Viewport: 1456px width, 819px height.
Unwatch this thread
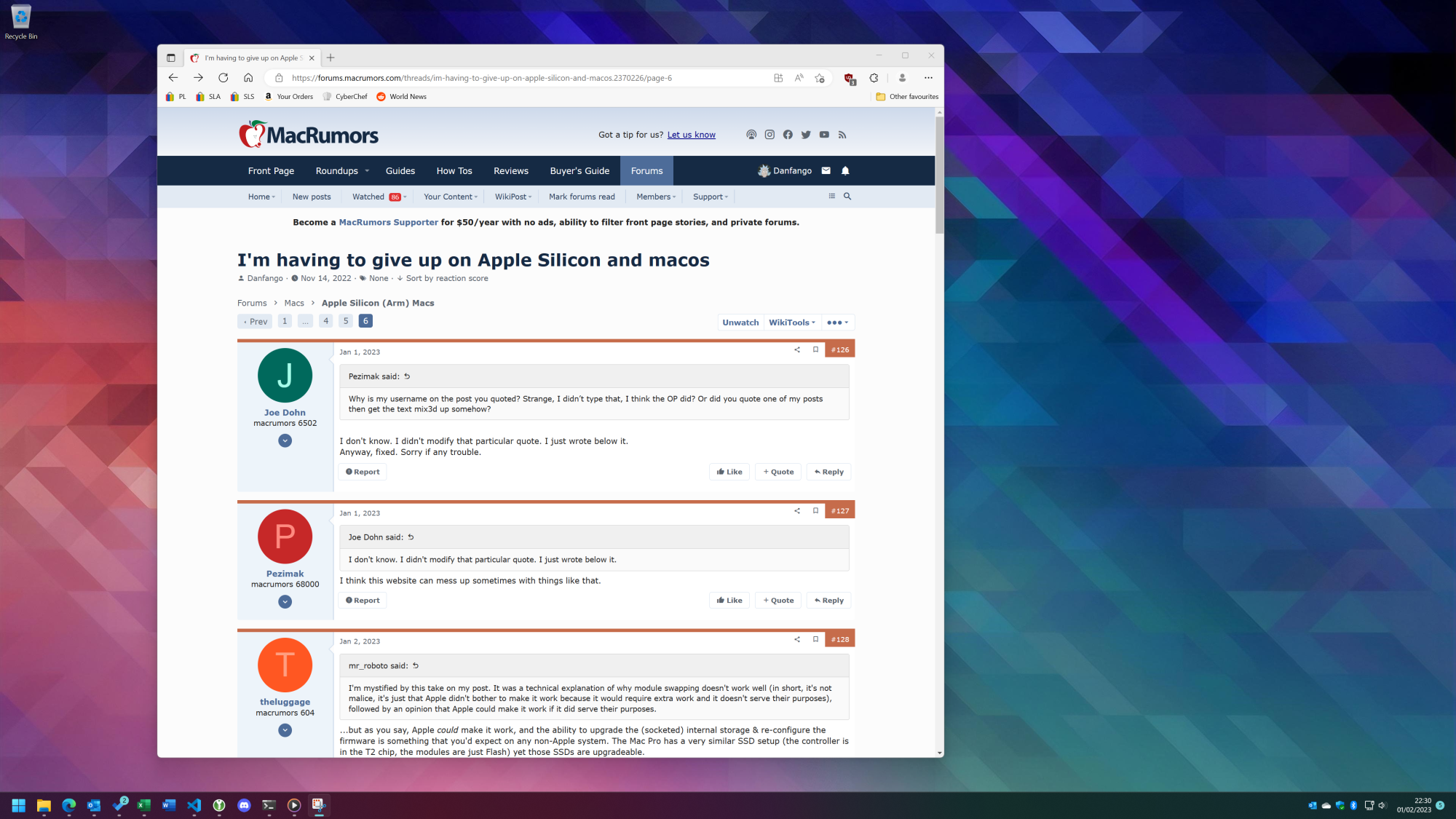coord(740,323)
